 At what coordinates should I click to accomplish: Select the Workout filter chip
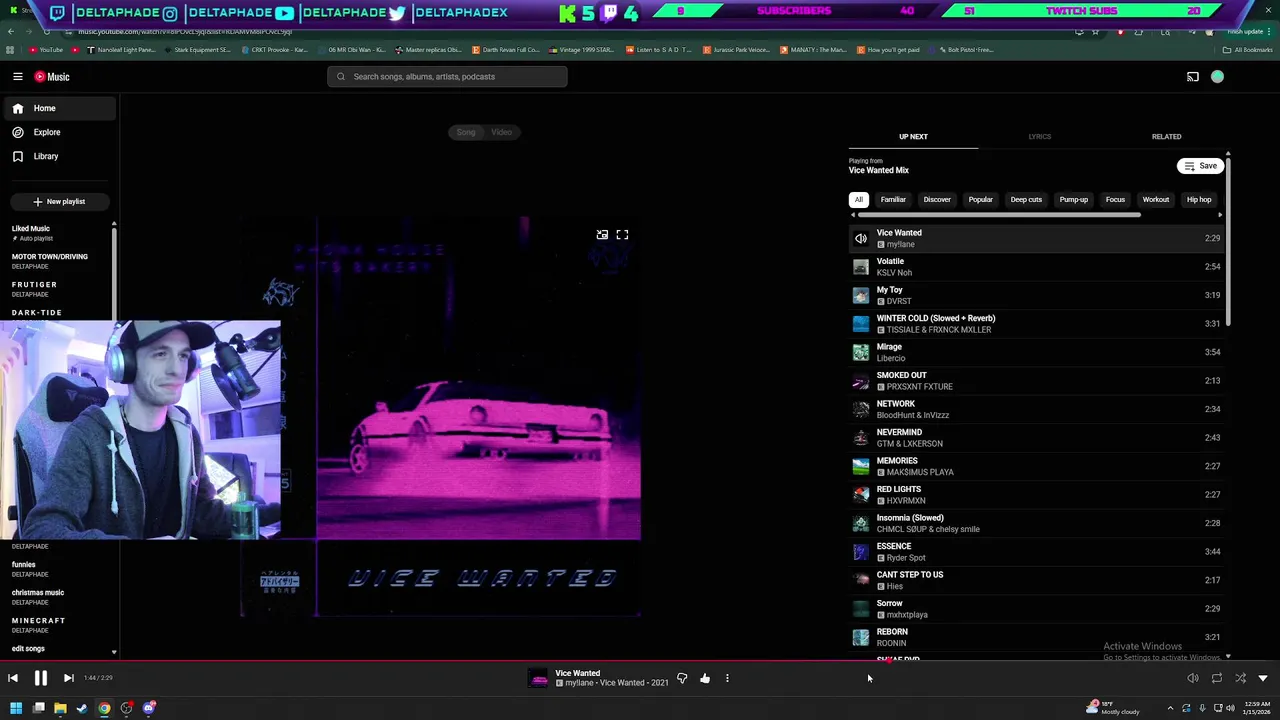(x=1156, y=200)
